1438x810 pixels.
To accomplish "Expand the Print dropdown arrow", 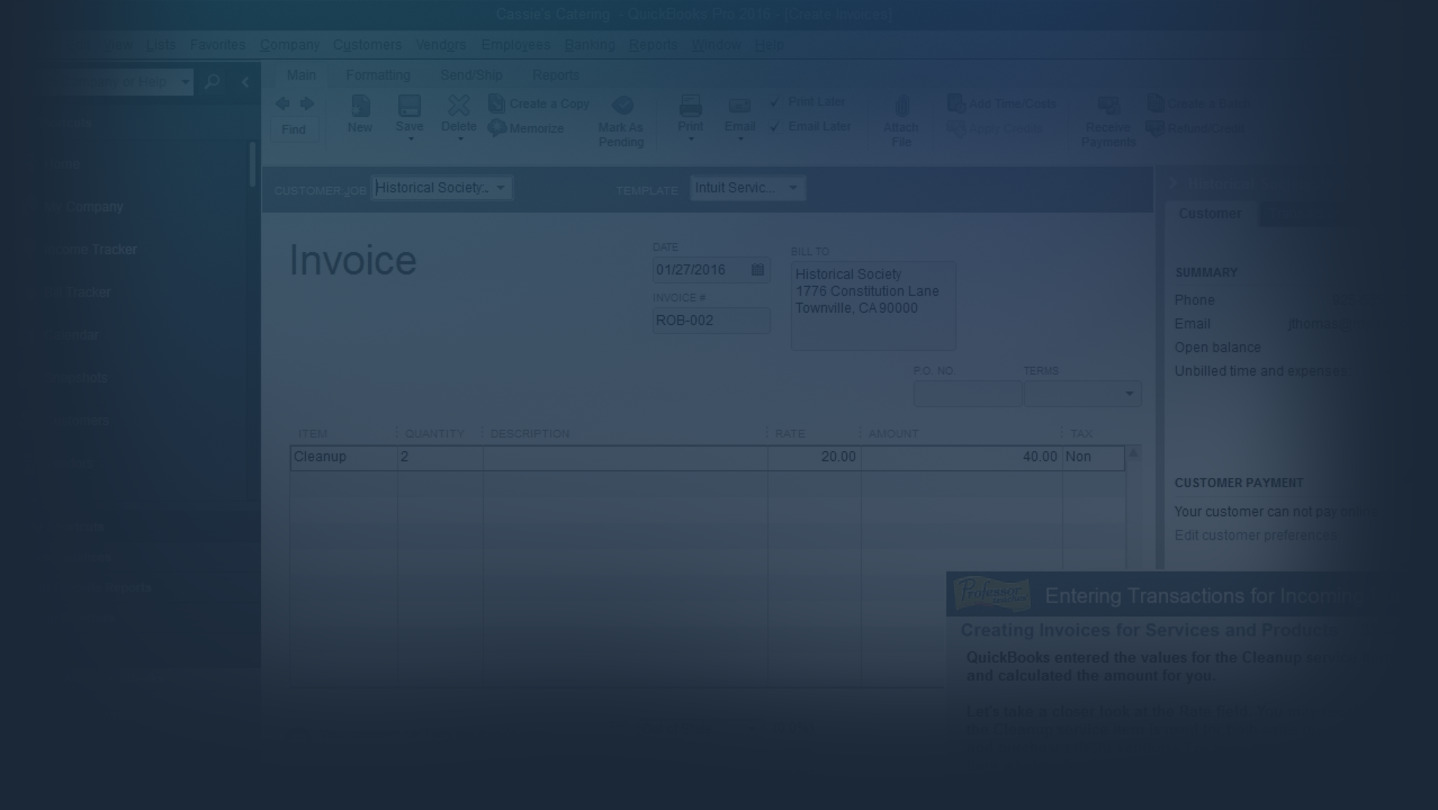I will coord(691,139).
